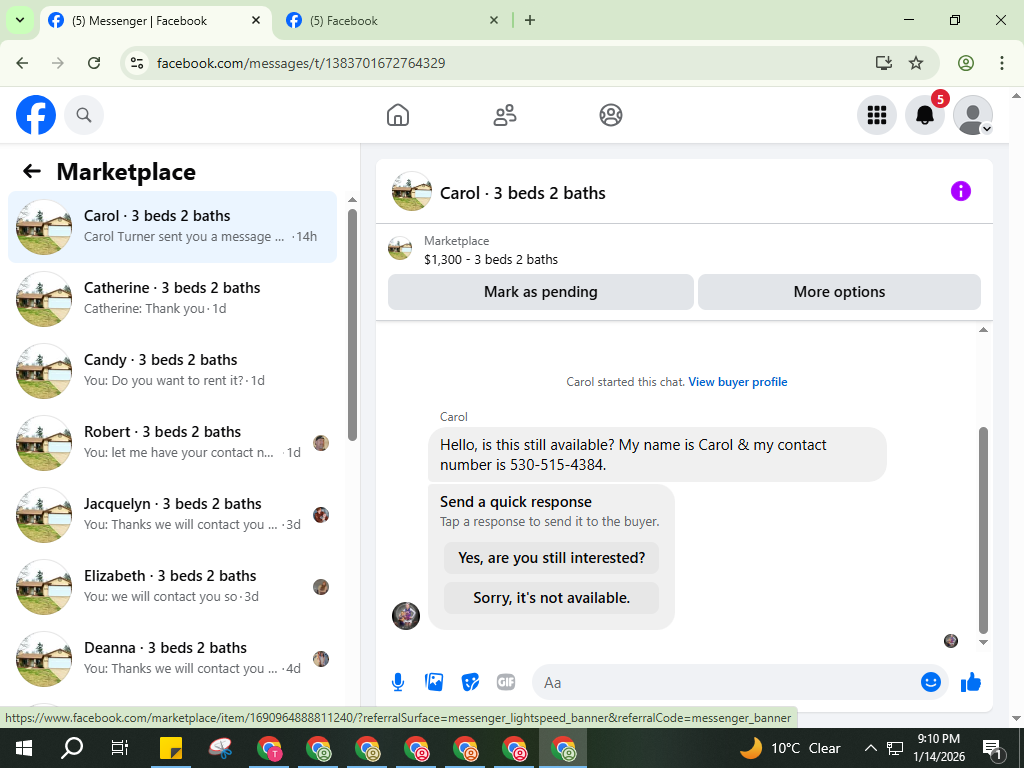Open the Robert 3 beds 2 baths conversation
The width and height of the screenshot is (1024, 768).
(172, 443)
